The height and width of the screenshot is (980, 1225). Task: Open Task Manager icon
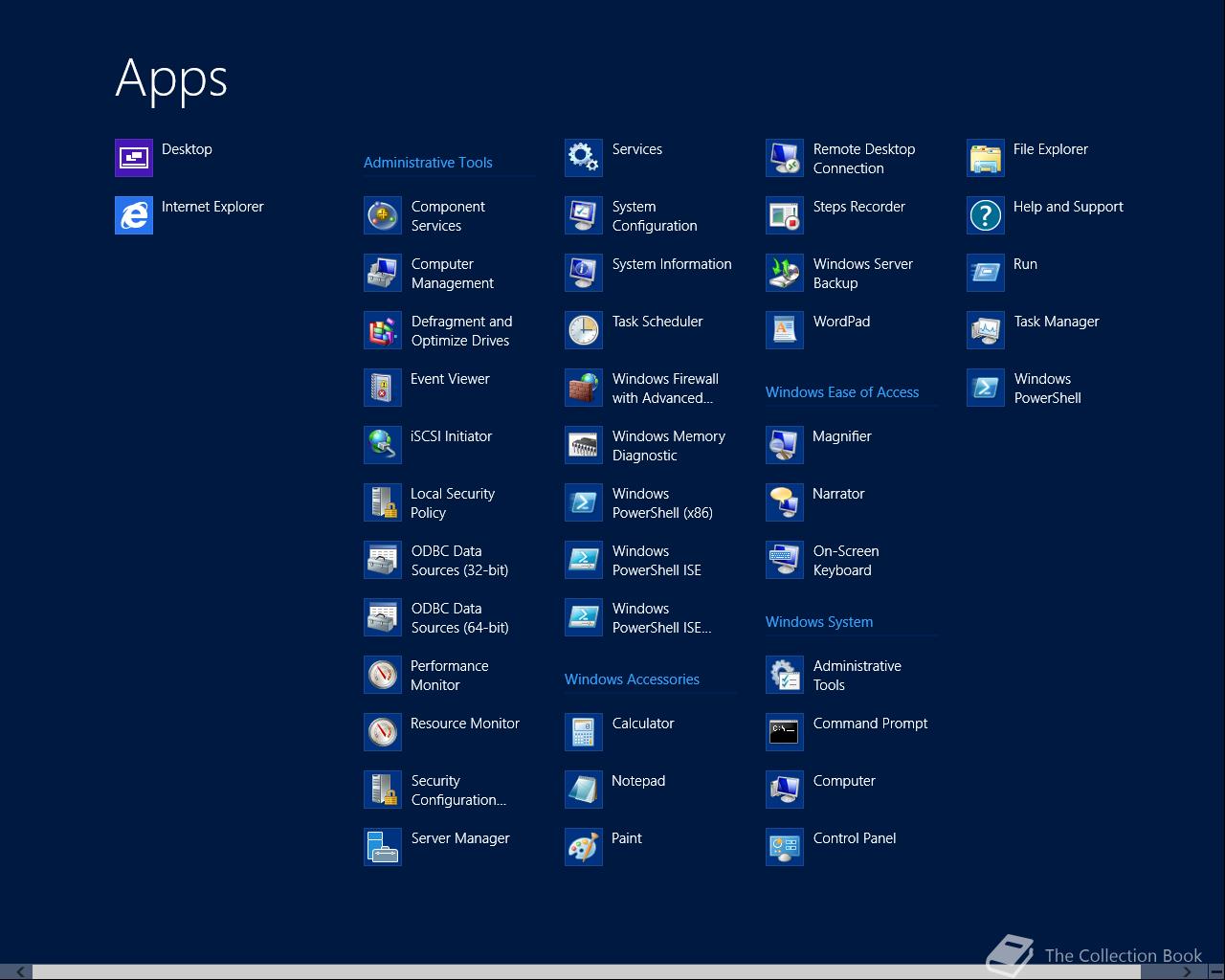coord(986,330)
